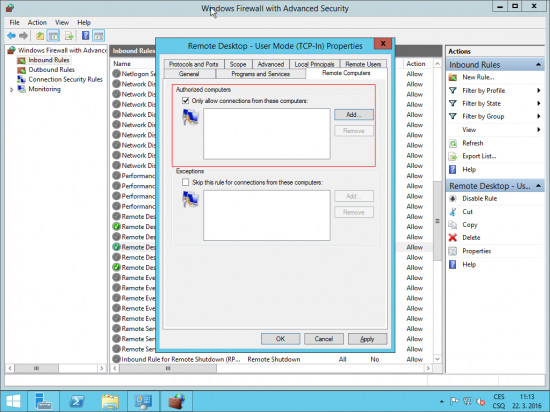Switch to the Advanced tab
The width and height of the screenshot is (550, 412).
[270, 64]
